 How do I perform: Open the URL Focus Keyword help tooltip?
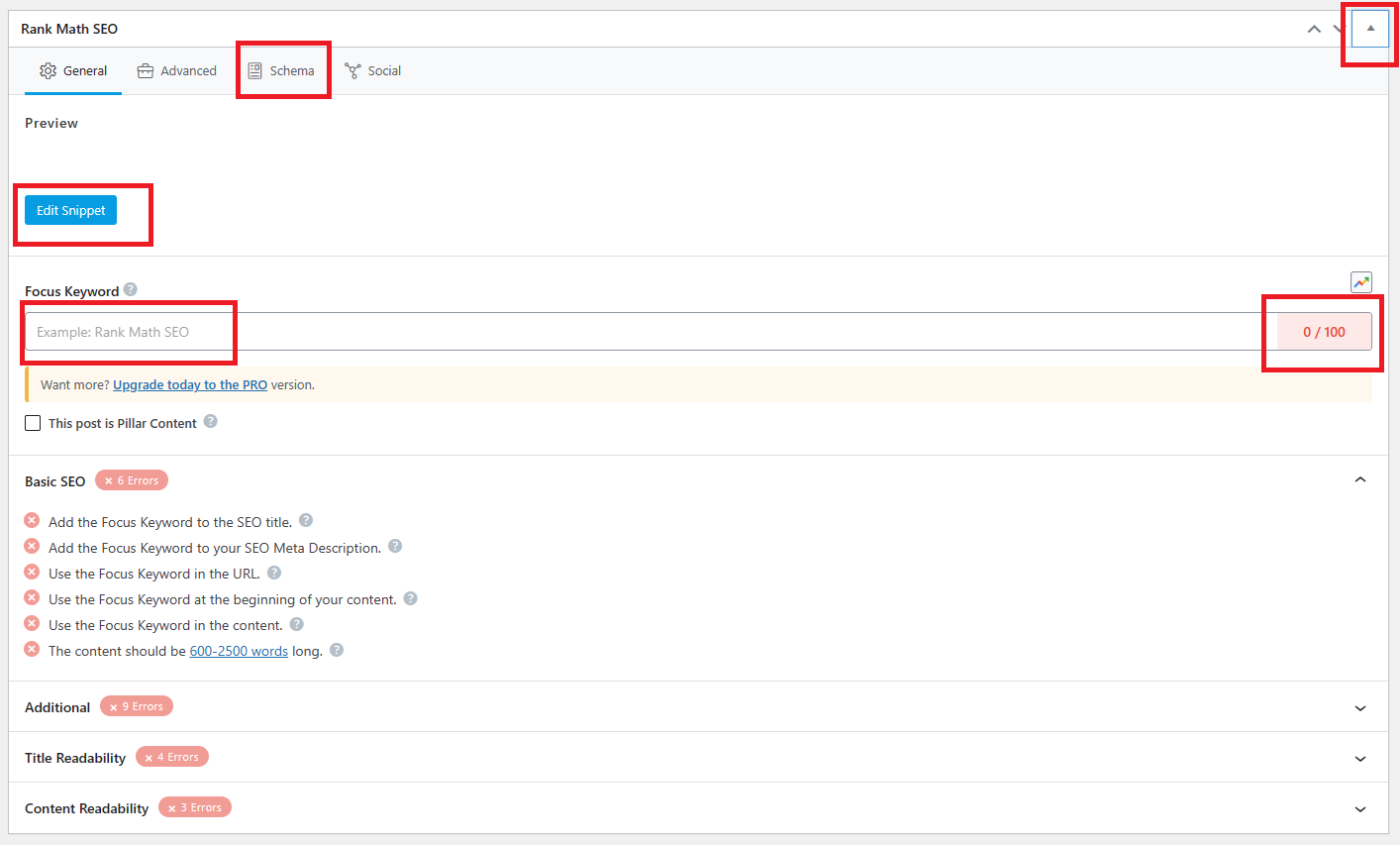[273, 572]
